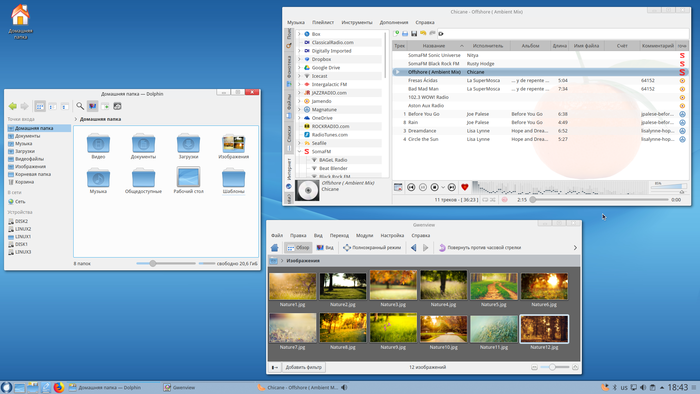This screenshot has width=700, height=394.
Task: Click Добавить фильтр button in Gwenview
Action: (x=304, y=367)
